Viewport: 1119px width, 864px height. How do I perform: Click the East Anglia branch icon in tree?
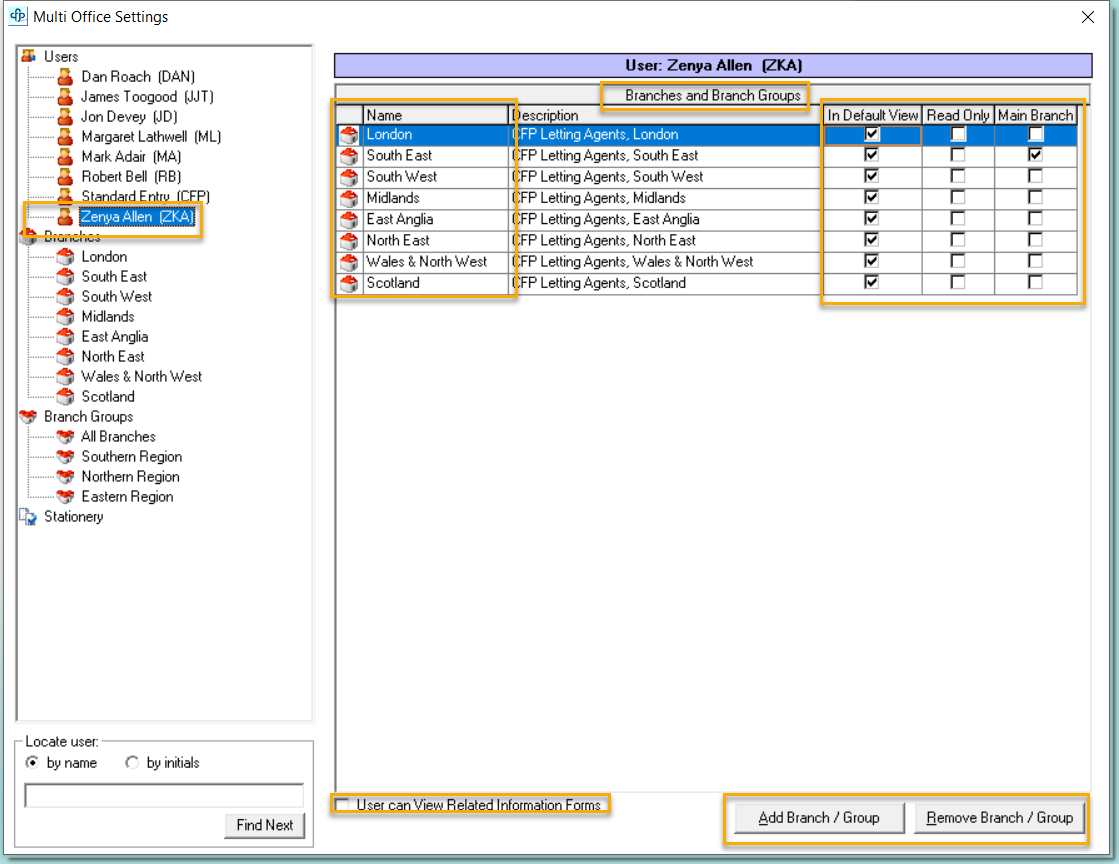click(x=66, y=336)
